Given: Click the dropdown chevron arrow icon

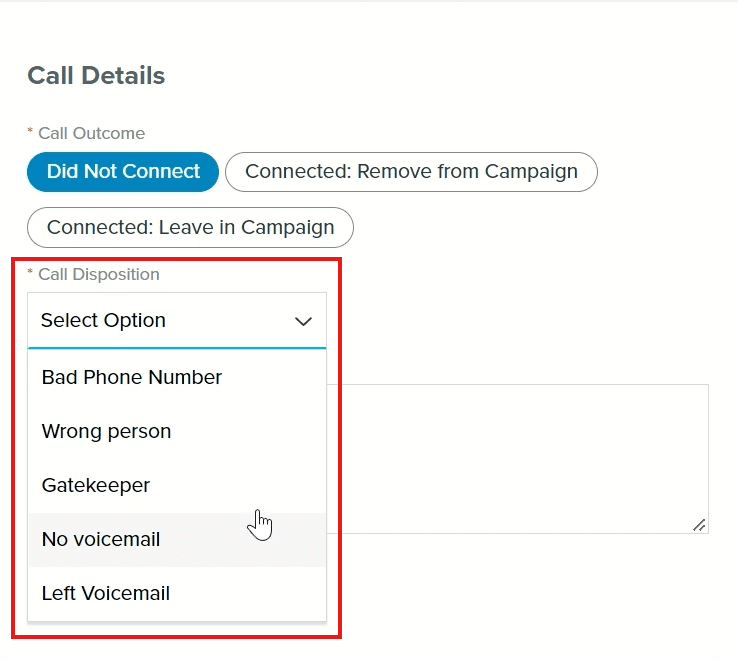Looking at the screenshot, I should click(303, 321).
